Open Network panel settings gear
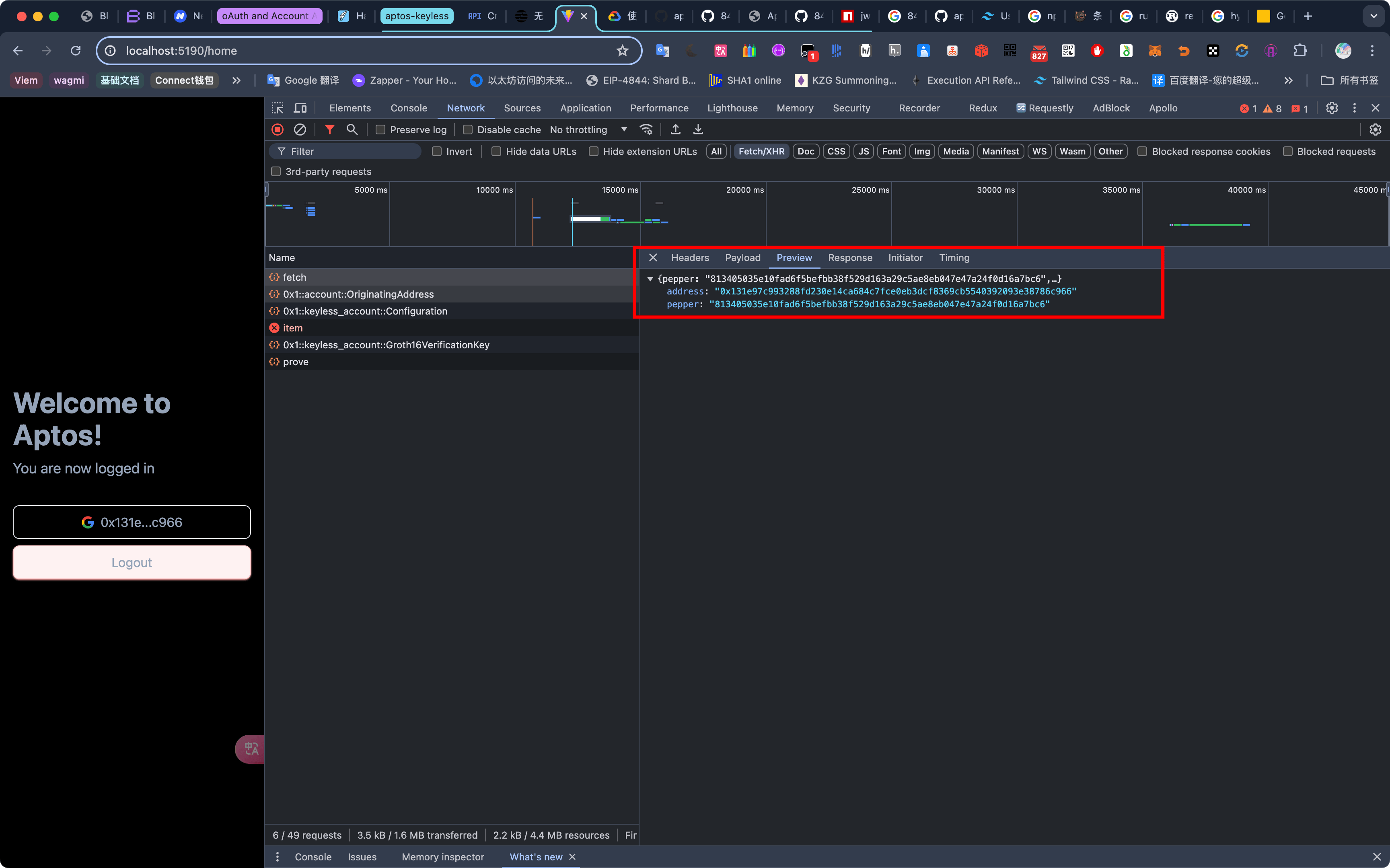This screenshot has width=1390, height=868. [x=1376, y=130]
